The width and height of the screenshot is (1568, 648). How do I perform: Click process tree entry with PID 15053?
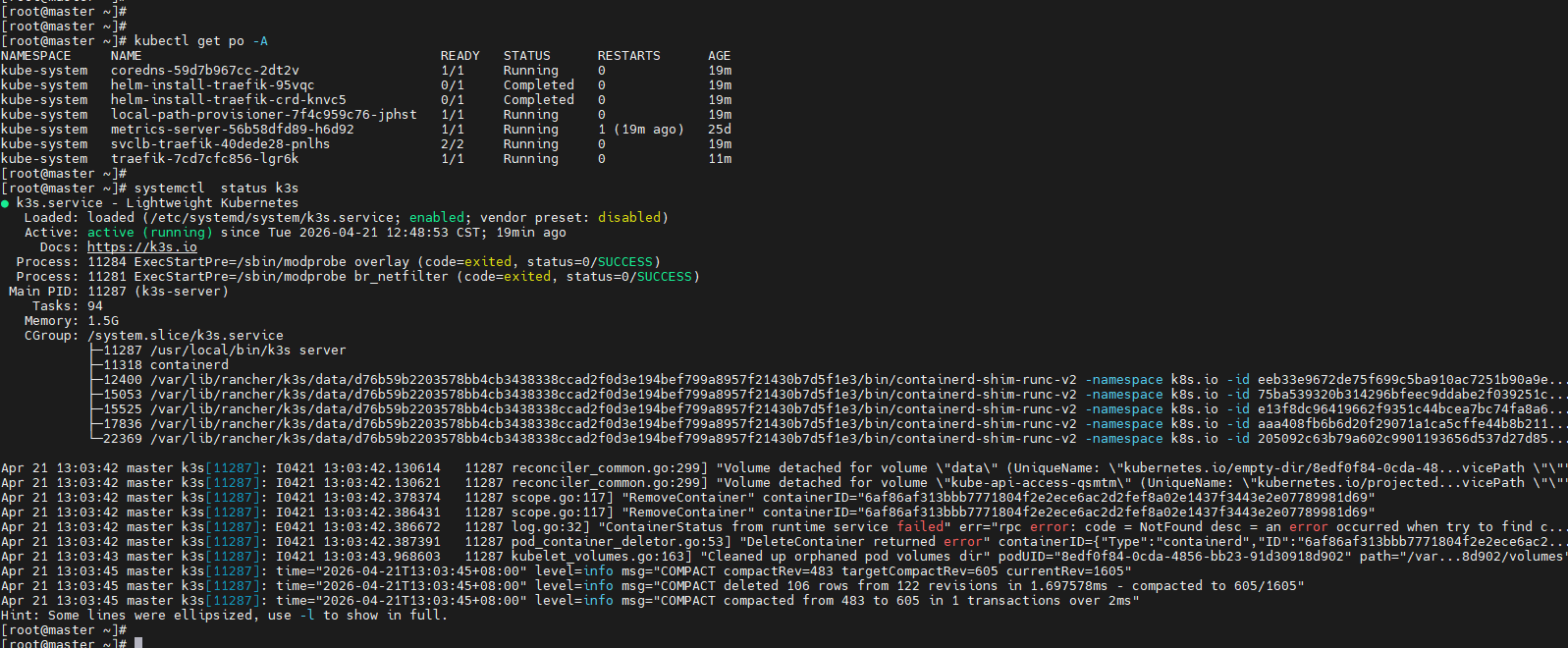(830, 395)
